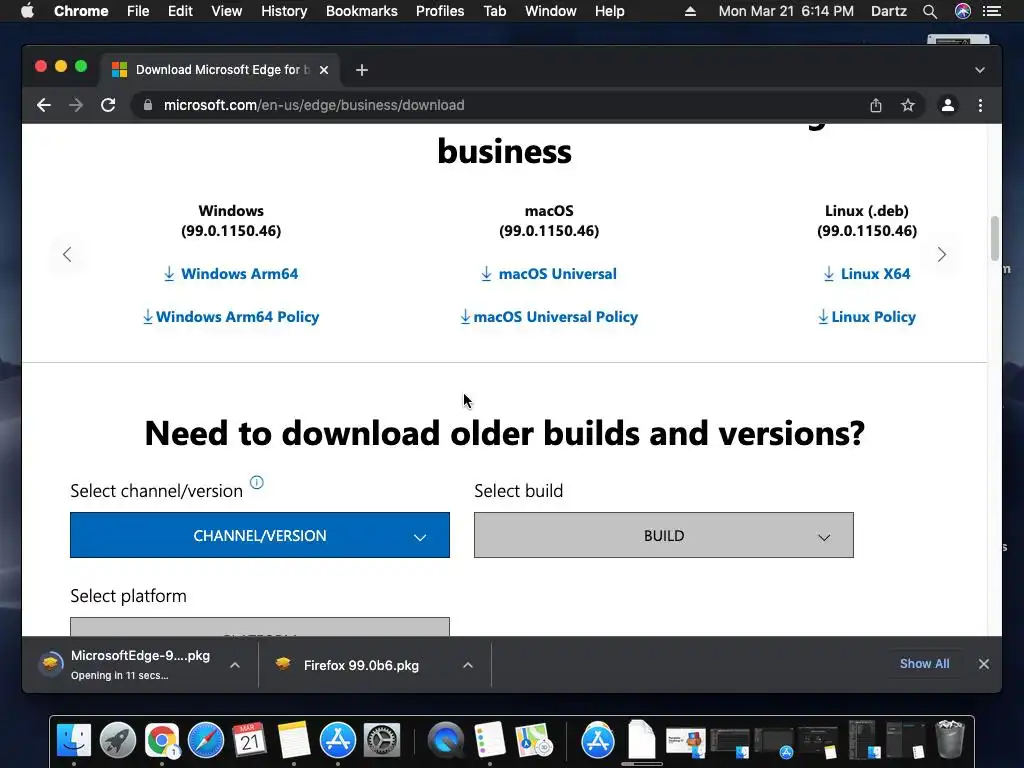Close the Download Microsoft Edge tab
Screen dimensions: 1024x768
[324, 70]
